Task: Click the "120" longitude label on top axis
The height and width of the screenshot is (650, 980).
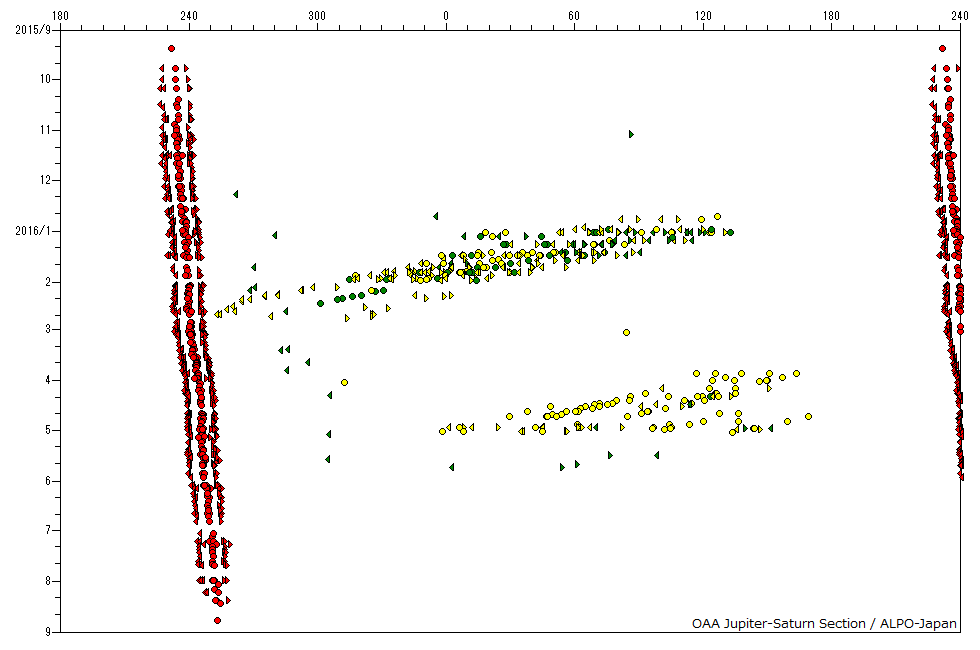Action: (703, 16)
